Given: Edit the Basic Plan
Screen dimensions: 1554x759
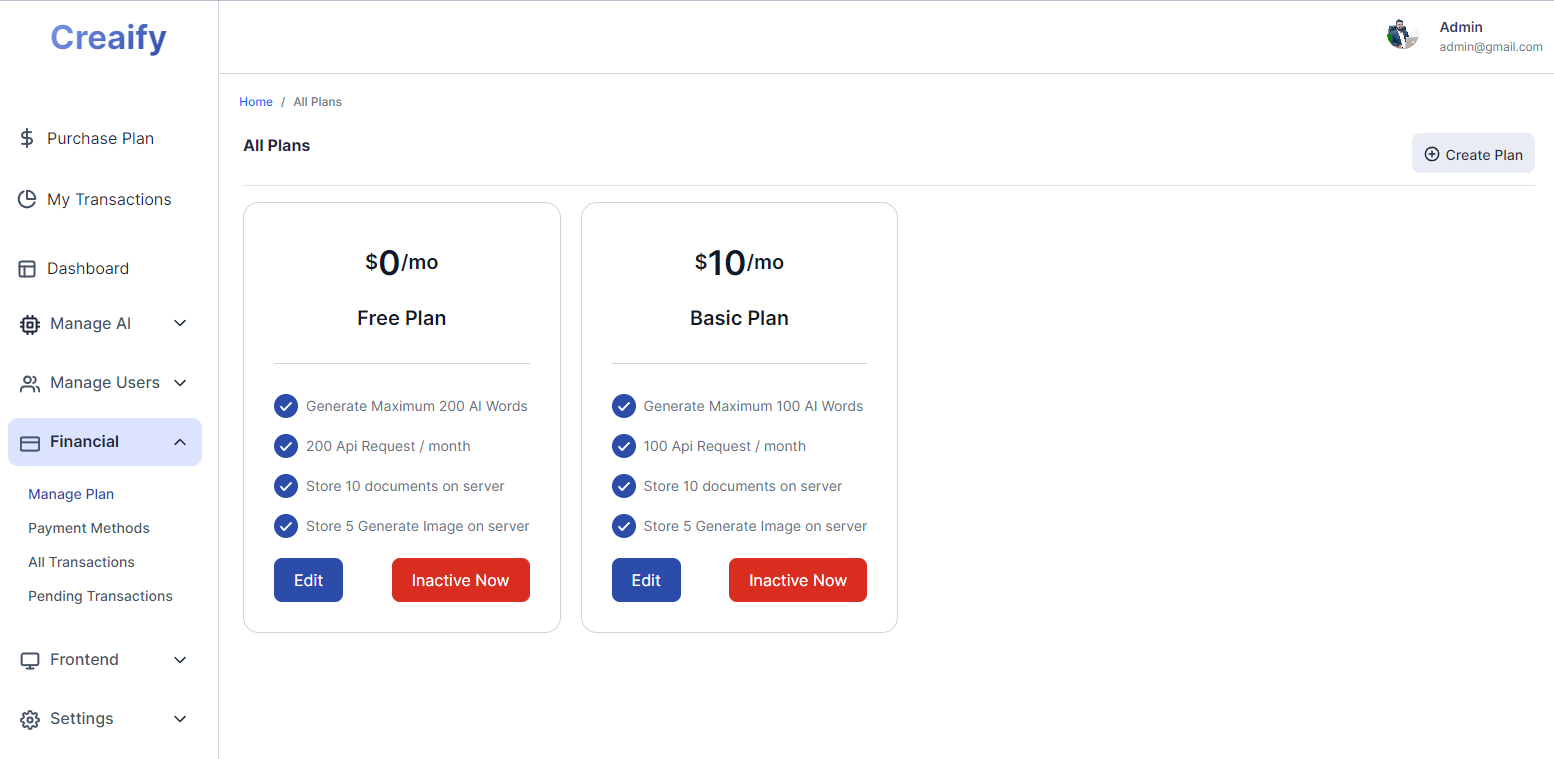Looking at the screenshot, I should (646, 580).
